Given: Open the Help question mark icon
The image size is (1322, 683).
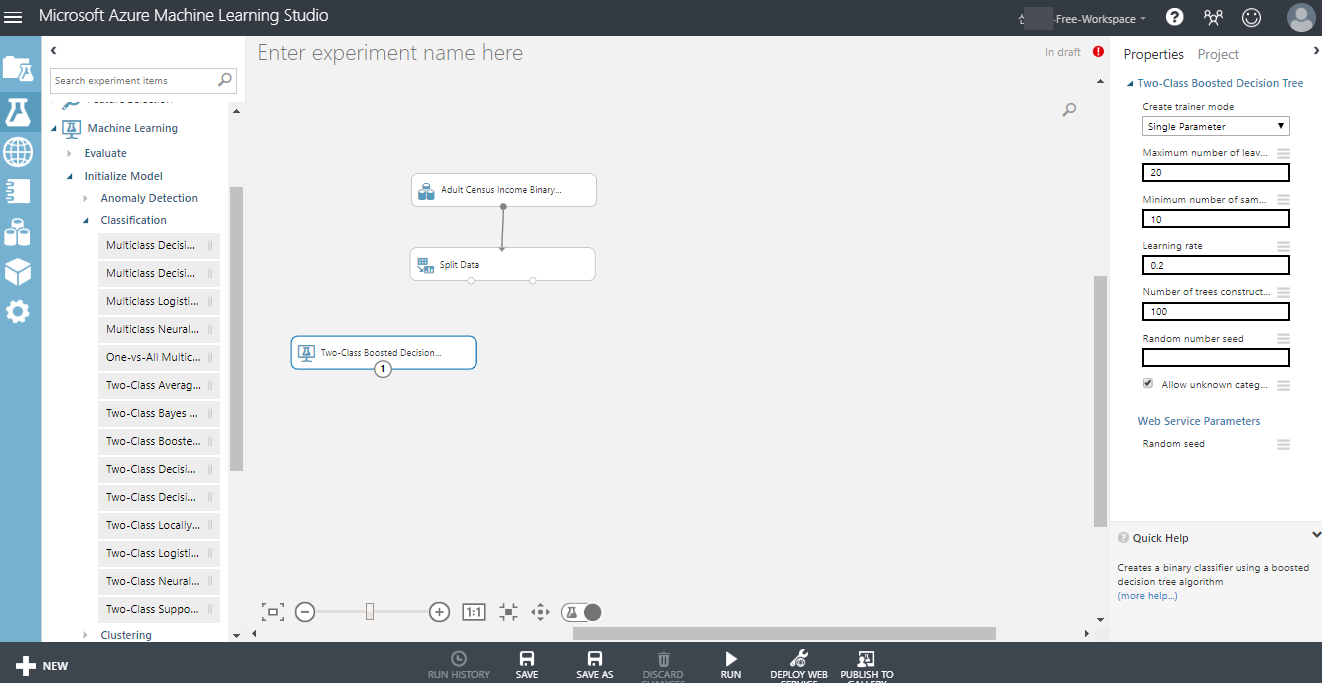Looking at the screenshot, I should coord(1175,17).
